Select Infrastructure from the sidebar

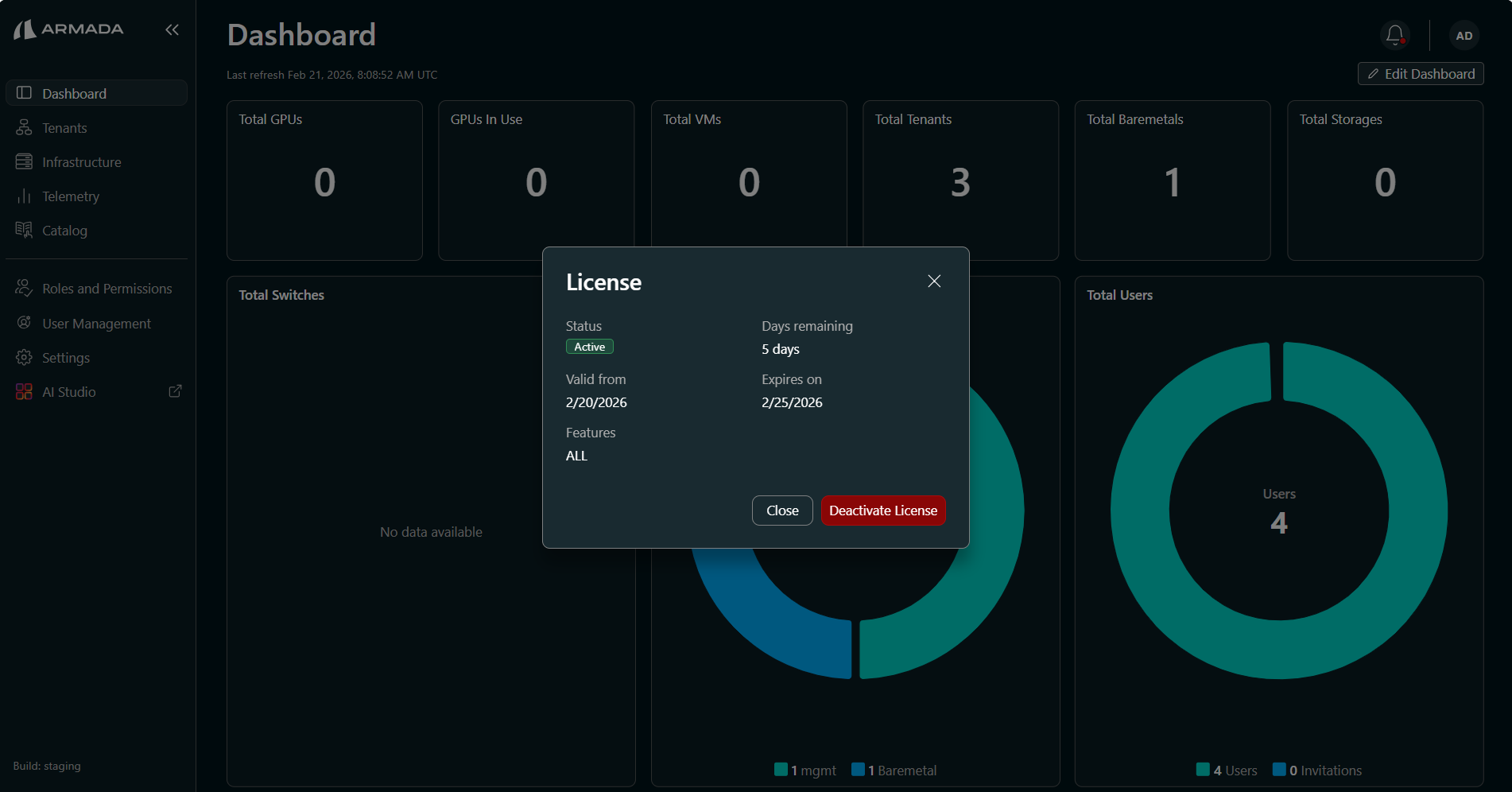(81, 161)
